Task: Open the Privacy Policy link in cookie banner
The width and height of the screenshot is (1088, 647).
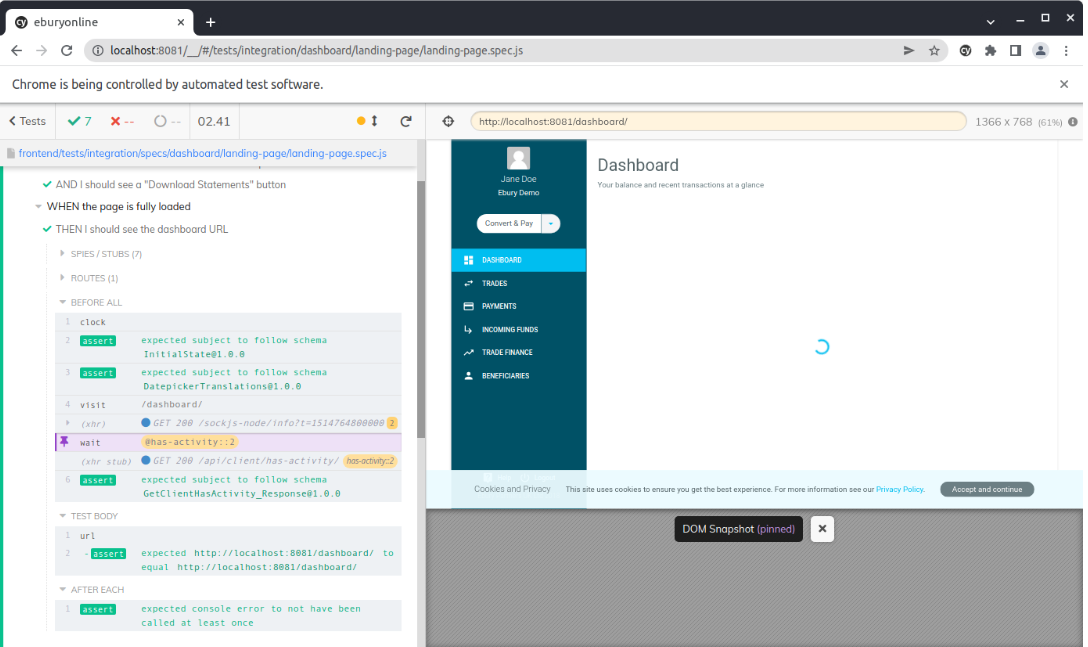Action: pos(899,489)
